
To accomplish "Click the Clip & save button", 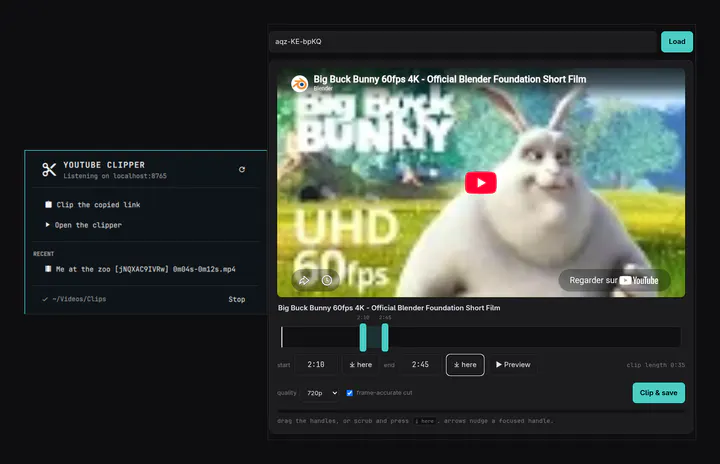I will (x=658, y=393).
